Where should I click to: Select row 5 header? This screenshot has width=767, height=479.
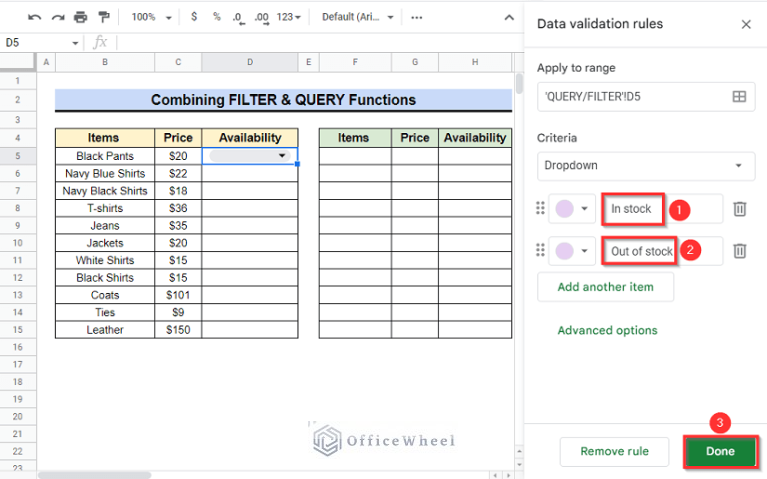point(18,156)
